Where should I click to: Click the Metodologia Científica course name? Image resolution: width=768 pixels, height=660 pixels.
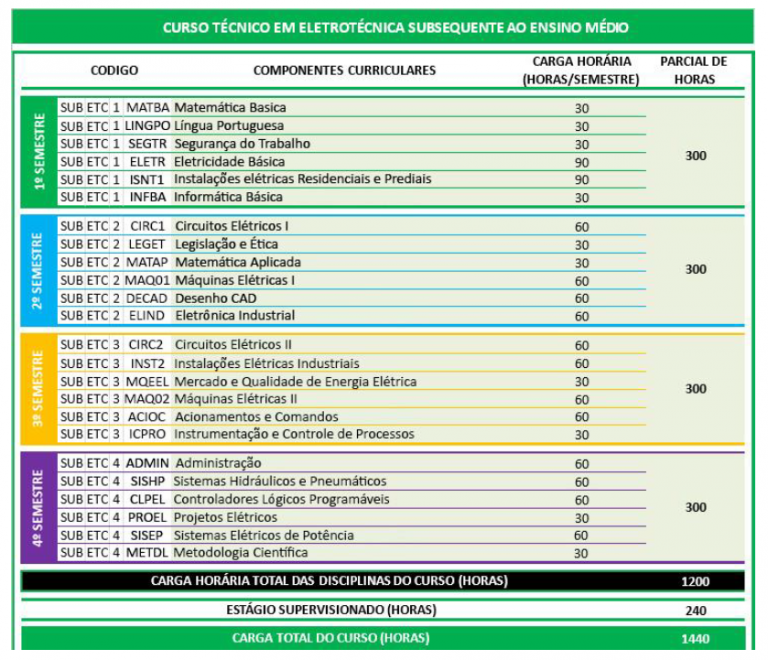[x=241, y=553]
